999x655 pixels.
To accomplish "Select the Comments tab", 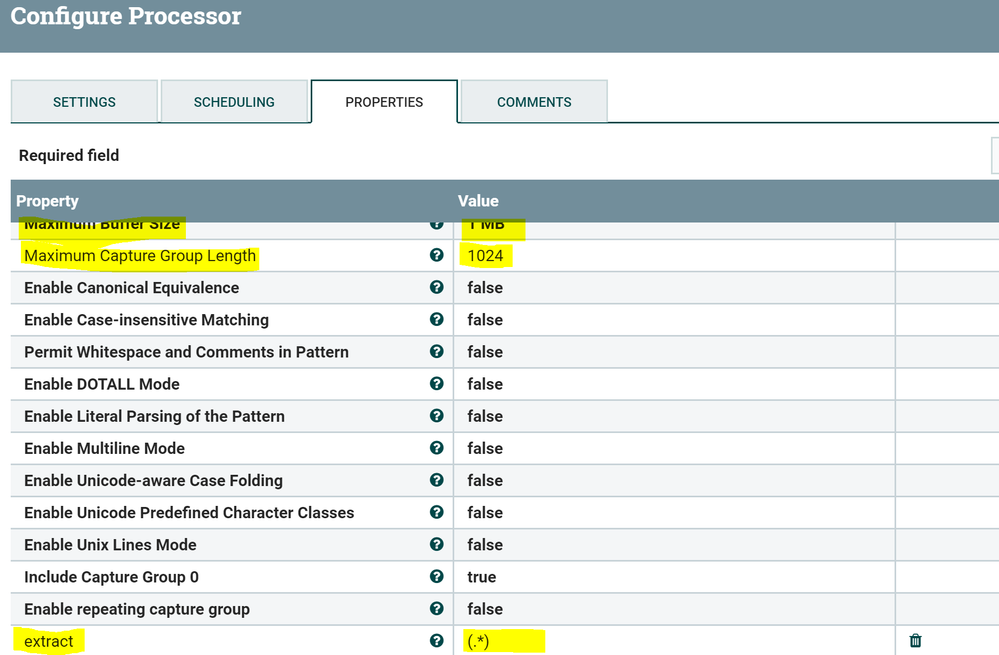I will click(x=534, y=102).
